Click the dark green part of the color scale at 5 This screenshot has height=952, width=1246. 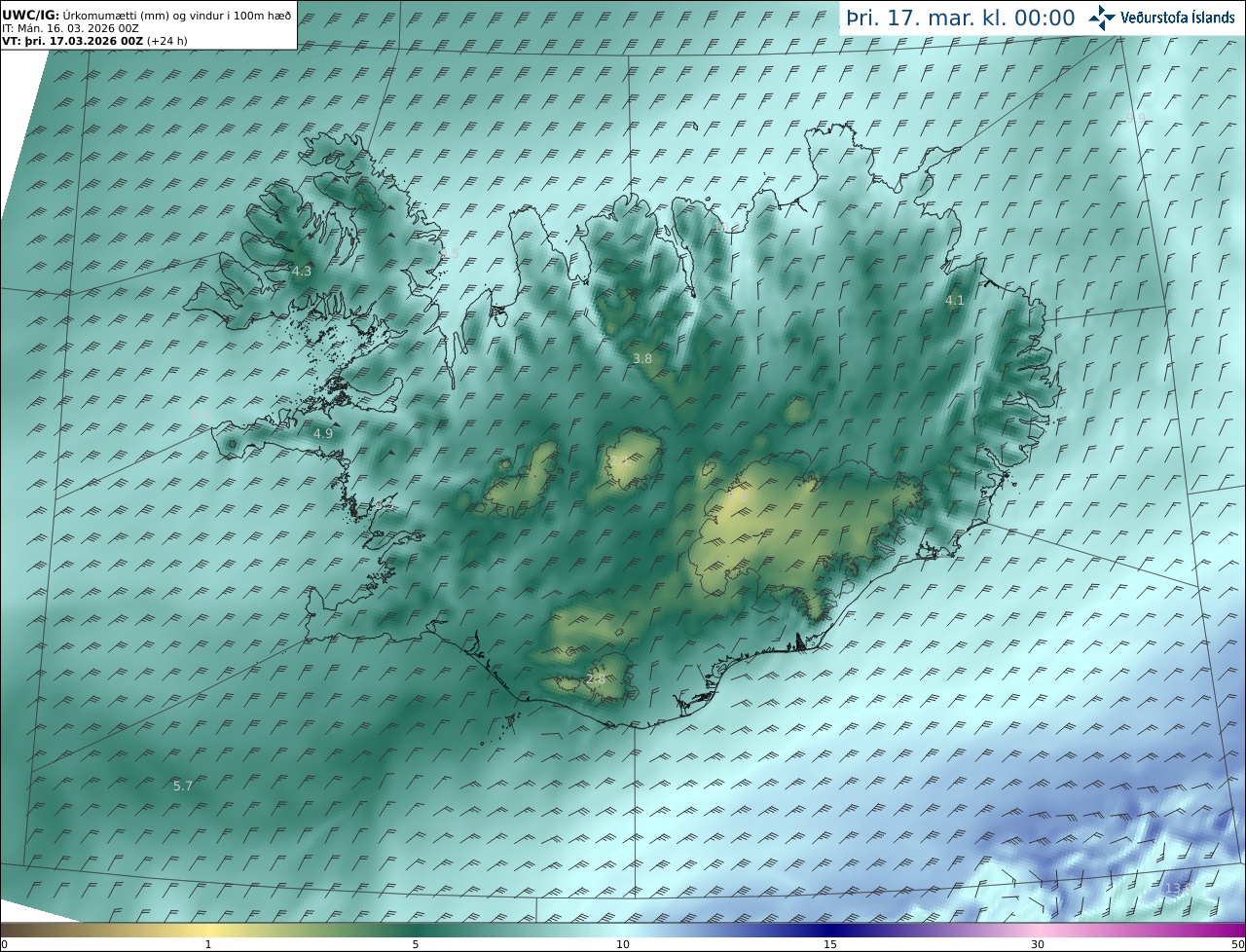pyautogui.click(x=416, y=931)
